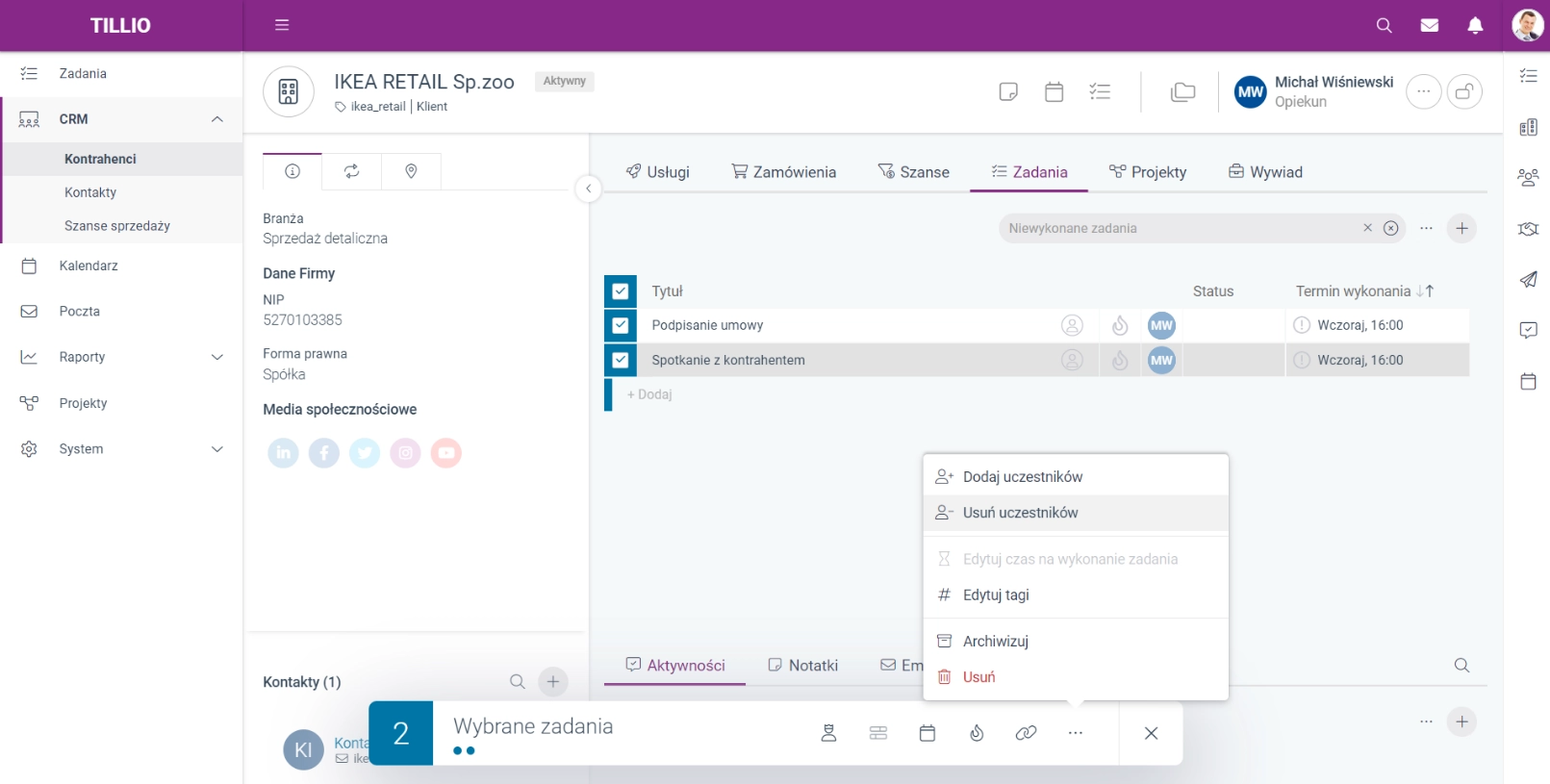Click the sticky note icon beside IKEA header

1008,91
